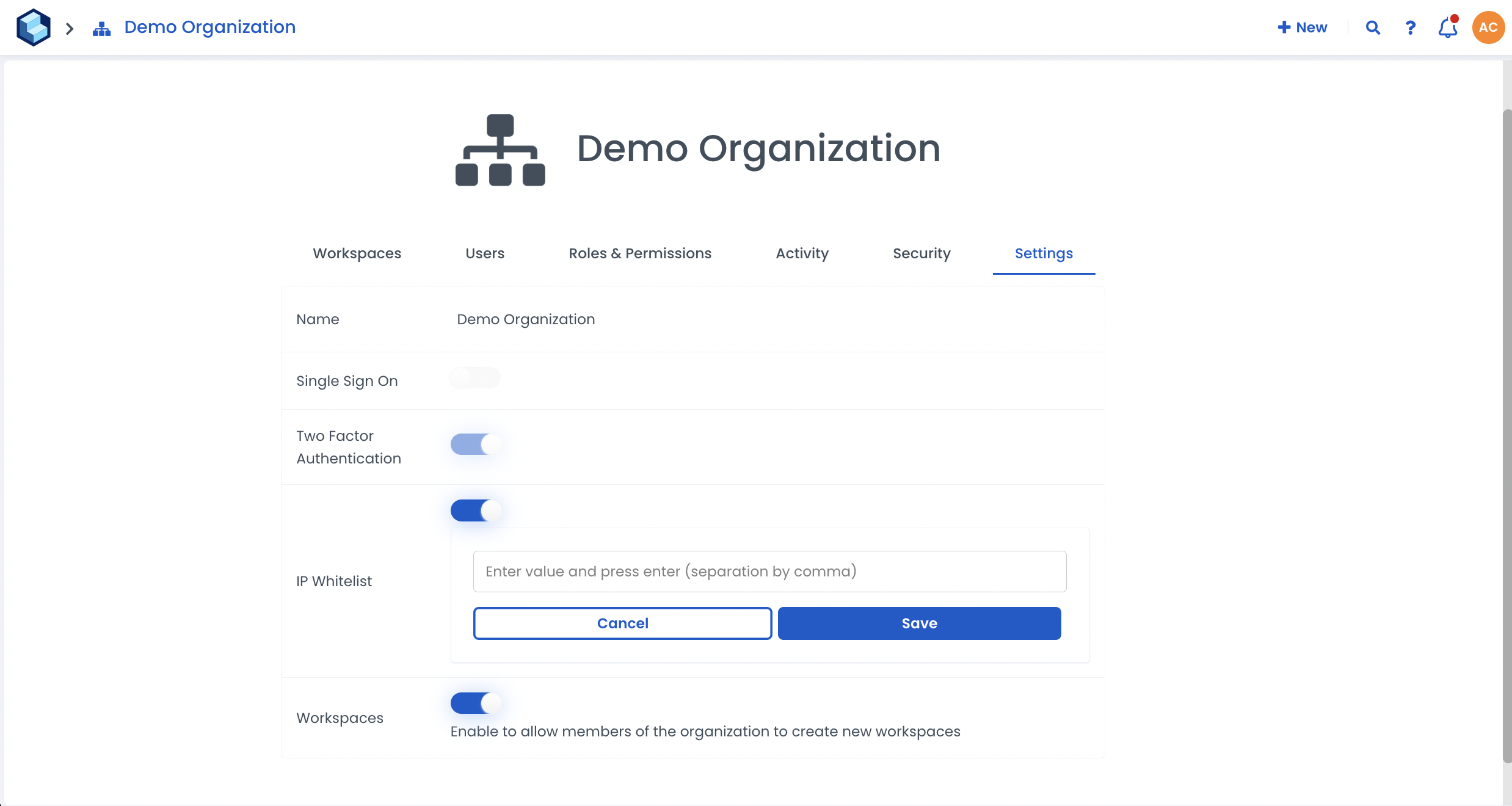Click the large organization chart icon
Image resolution: width=1512 pixels, height=806 pixels.
point(500,150)
